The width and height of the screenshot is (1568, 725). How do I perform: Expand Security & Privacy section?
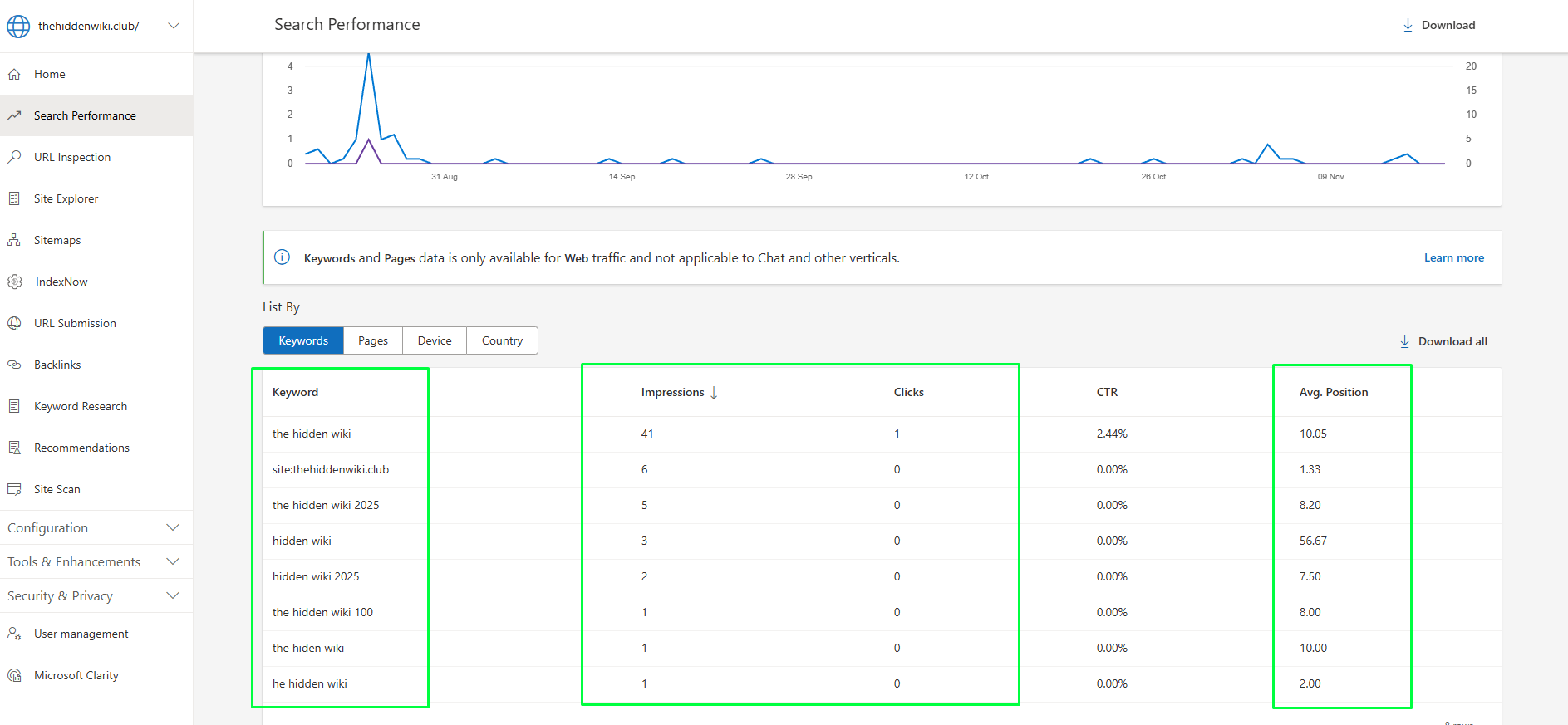click(x=173, y=595)
